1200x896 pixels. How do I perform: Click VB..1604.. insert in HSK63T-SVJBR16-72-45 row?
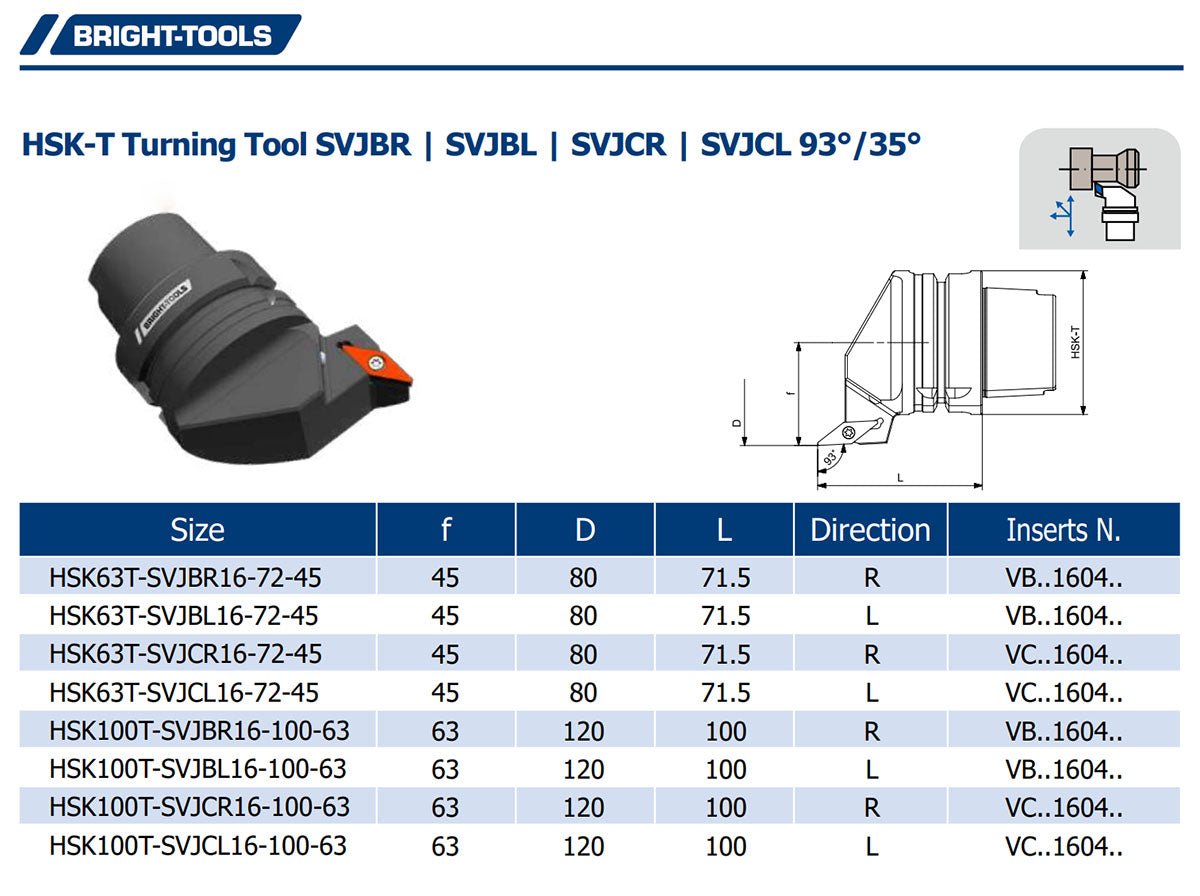1064,578
